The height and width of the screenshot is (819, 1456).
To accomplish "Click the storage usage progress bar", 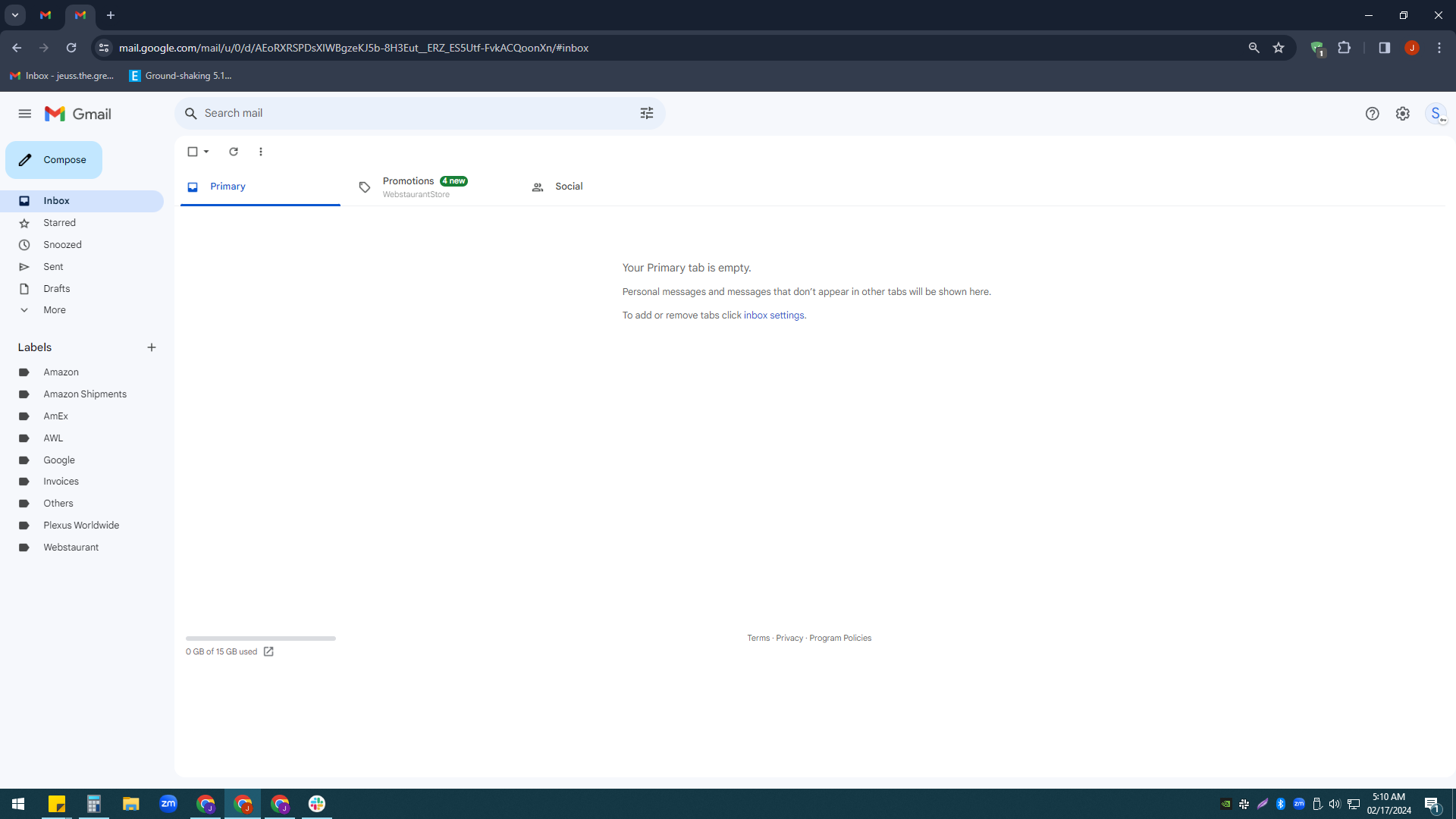I will [261, 639].
